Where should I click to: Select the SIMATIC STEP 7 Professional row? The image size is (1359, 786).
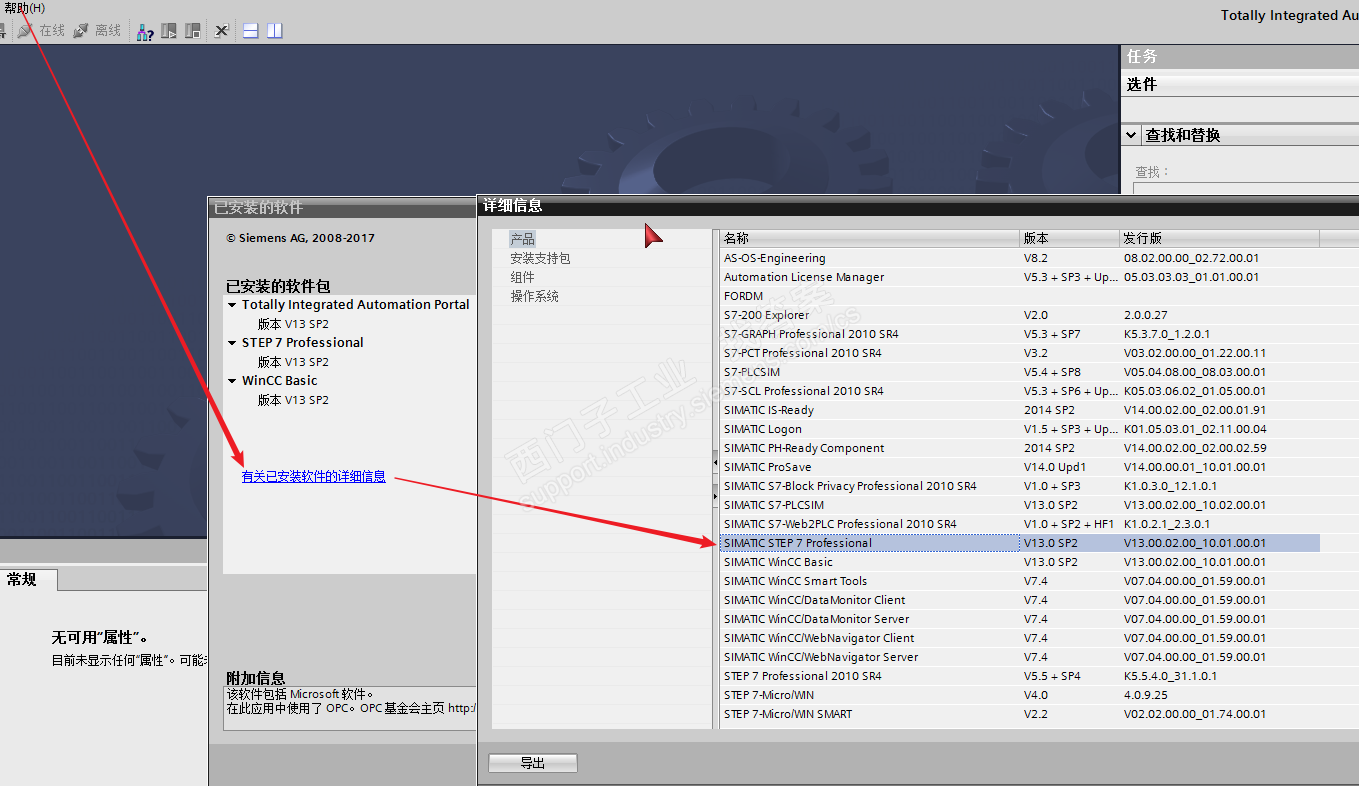pyautogui.click(x=1020, y=543)
